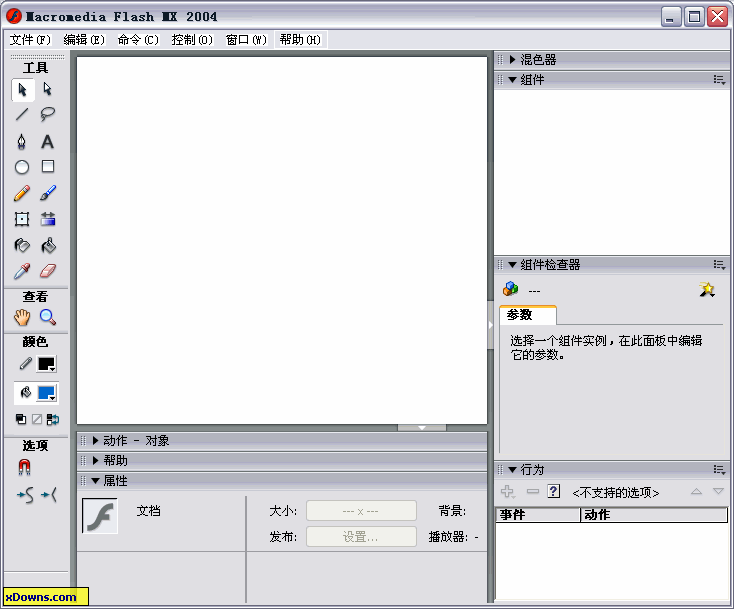Open the 组件 panel options menu
734x609 pixels.
point(719,80)
